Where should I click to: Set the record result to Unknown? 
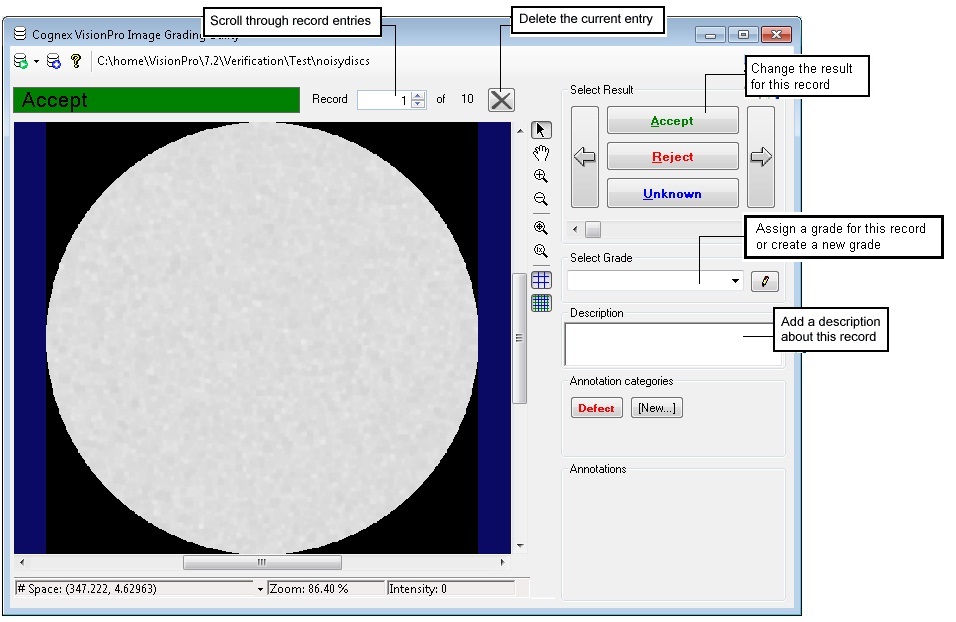672,192
